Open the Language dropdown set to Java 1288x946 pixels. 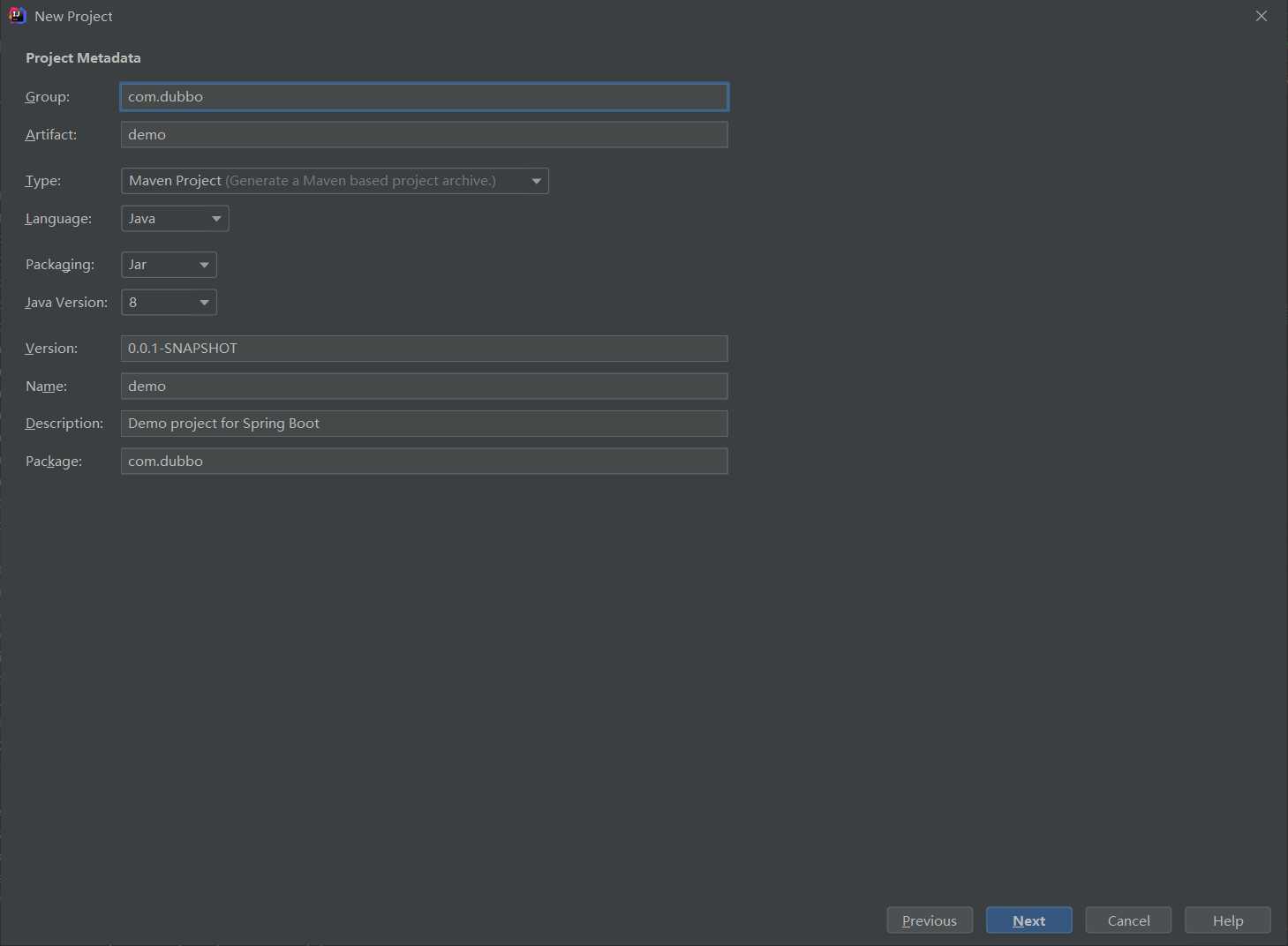click(175, 219)
